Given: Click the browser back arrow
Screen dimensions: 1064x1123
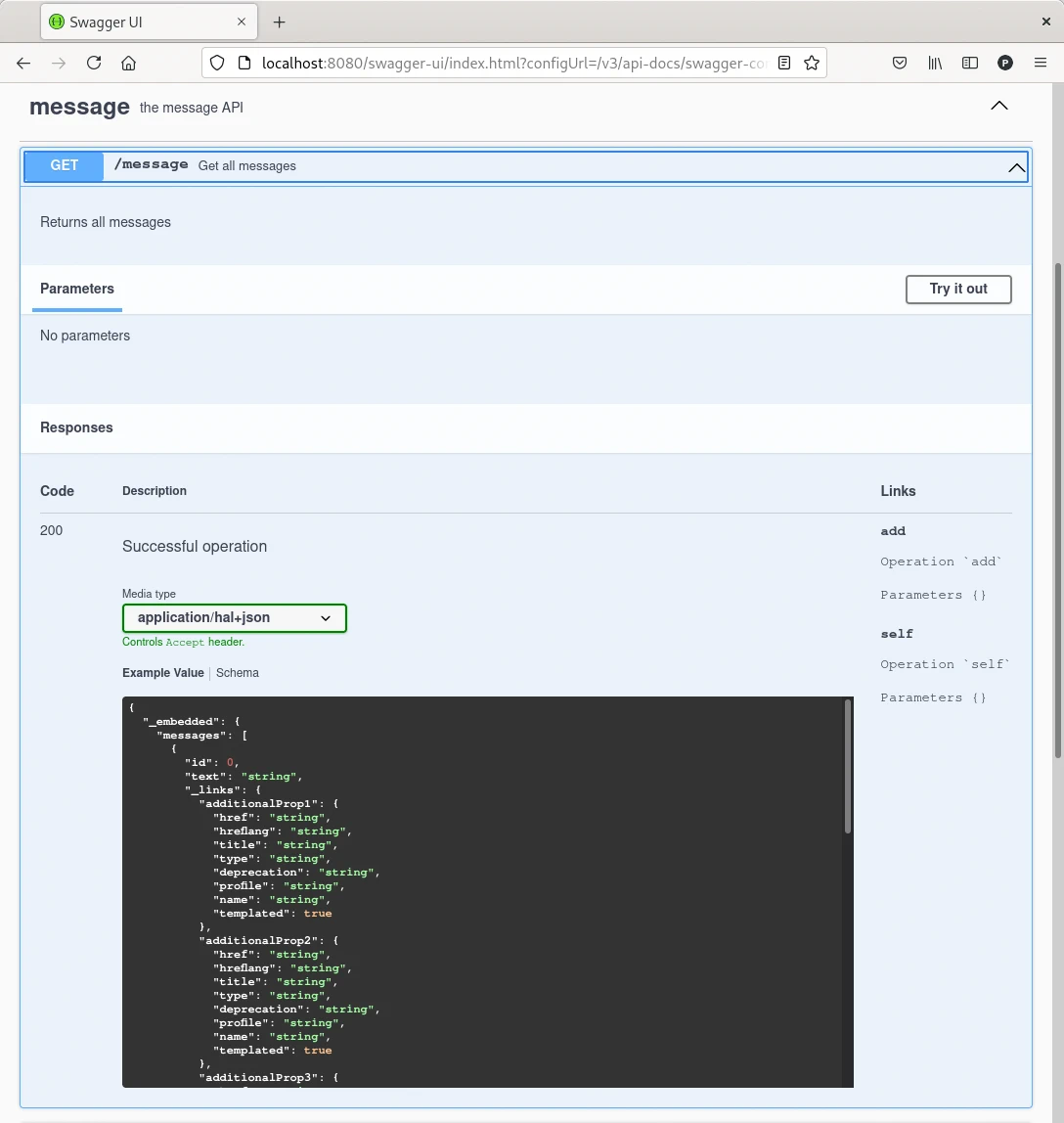Looking at the screenshot, I should click(x=23, y=63).
